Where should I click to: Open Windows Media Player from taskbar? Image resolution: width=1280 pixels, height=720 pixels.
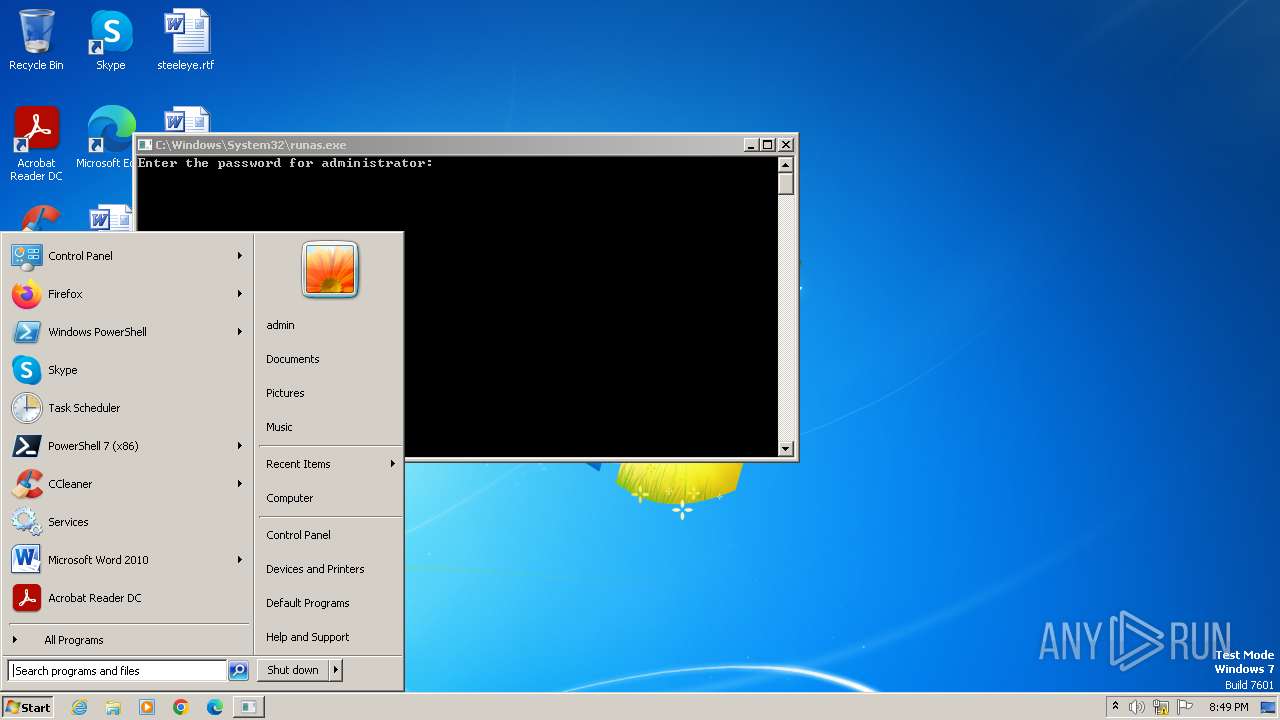click(147, 707)
